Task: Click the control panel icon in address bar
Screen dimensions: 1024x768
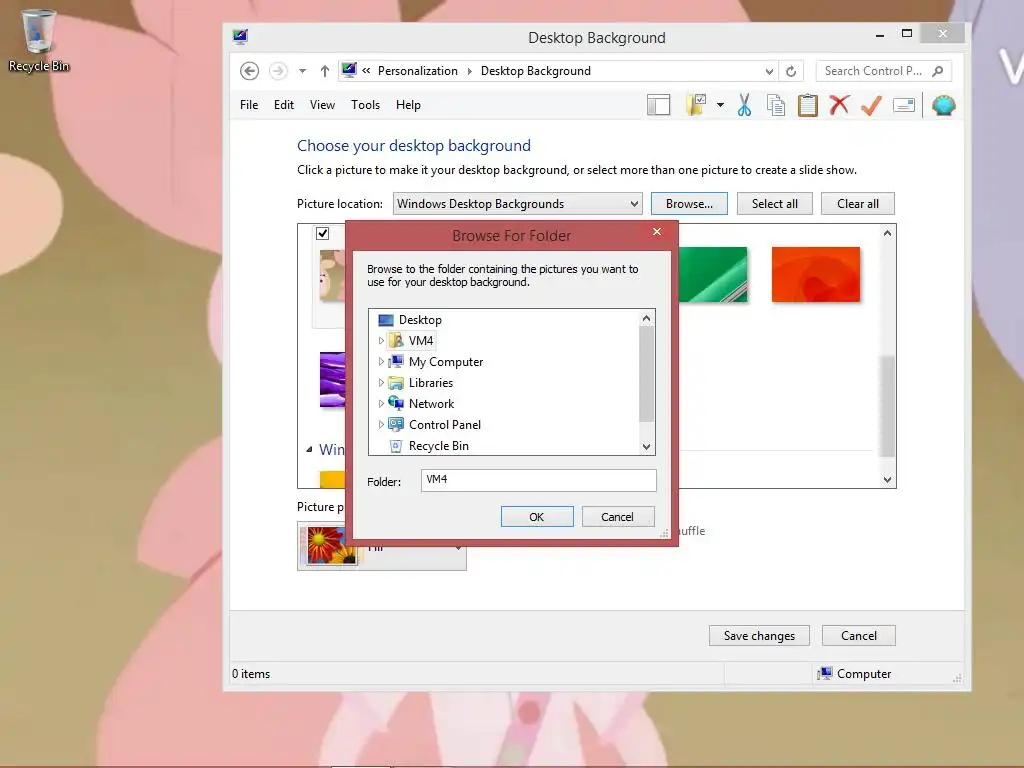Action: point(349,70)
